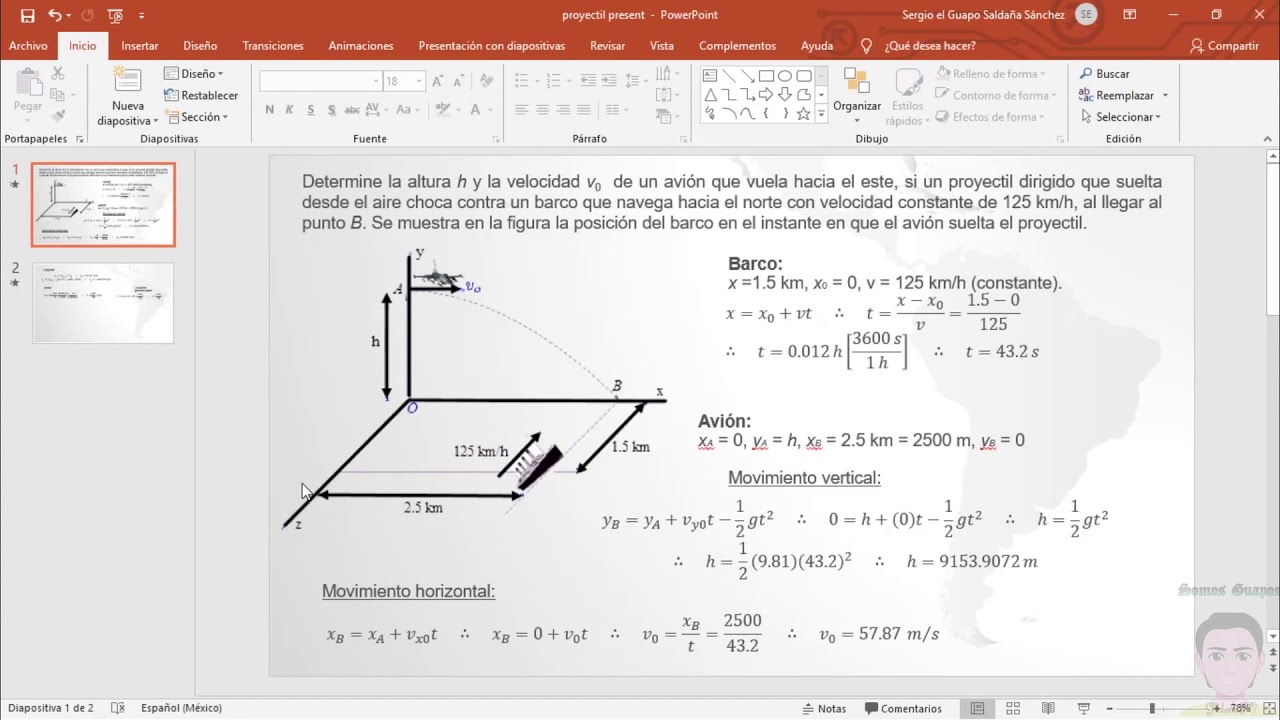The image size is (1280, 720).
Task: Clear all formatting with the eraser icon
Action: click(x=487, y=81)
